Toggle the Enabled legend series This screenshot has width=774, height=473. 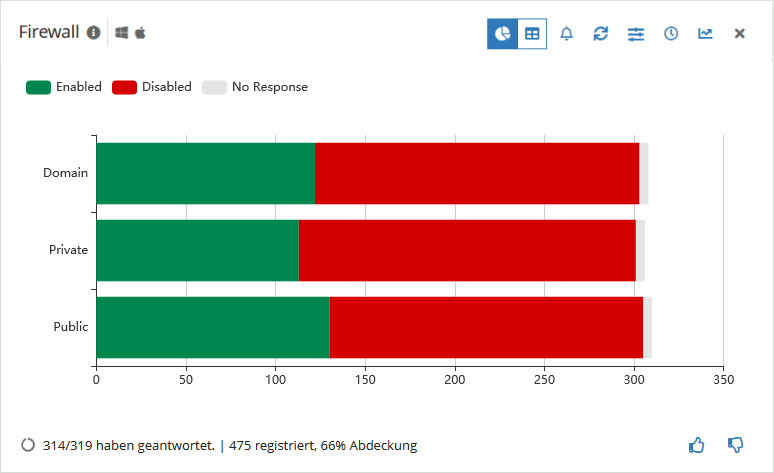64,87
